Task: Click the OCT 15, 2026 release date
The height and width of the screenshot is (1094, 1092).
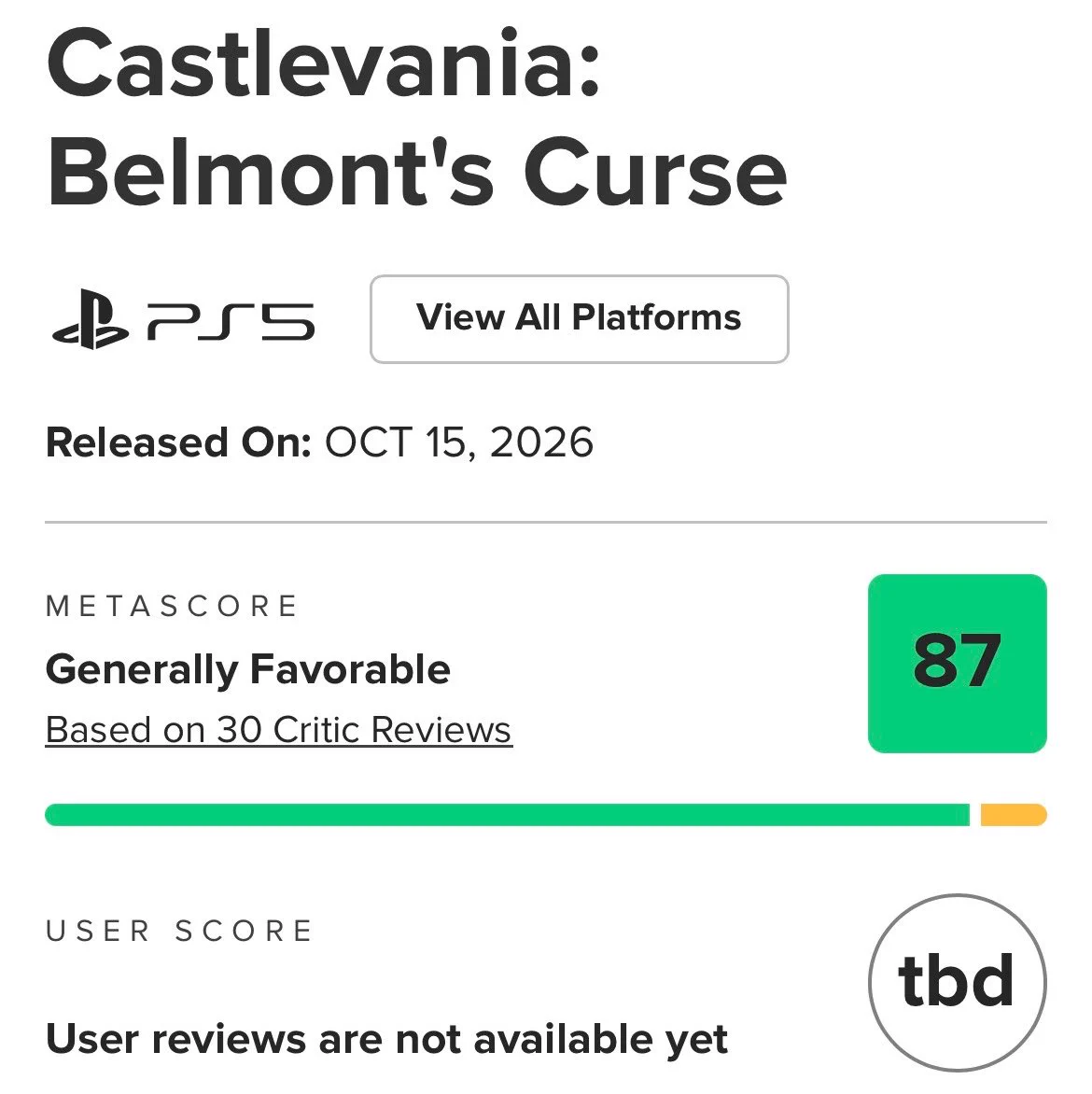Action: pos(459,442)
